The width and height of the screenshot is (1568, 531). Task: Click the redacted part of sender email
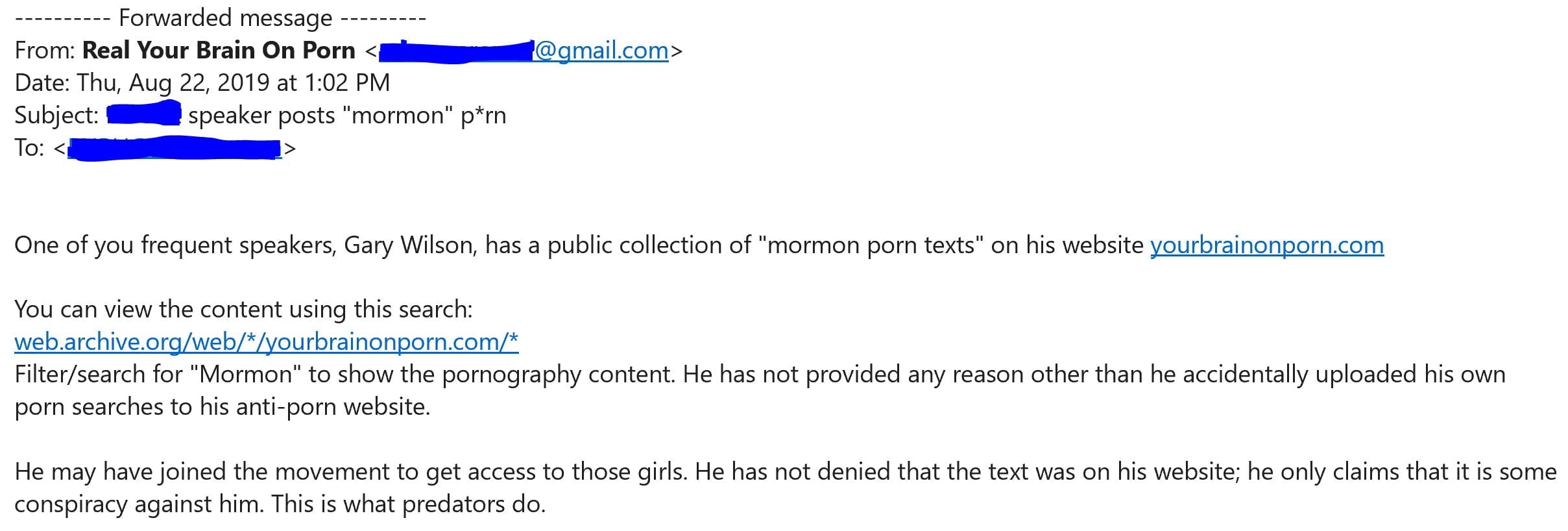(455, 51)
